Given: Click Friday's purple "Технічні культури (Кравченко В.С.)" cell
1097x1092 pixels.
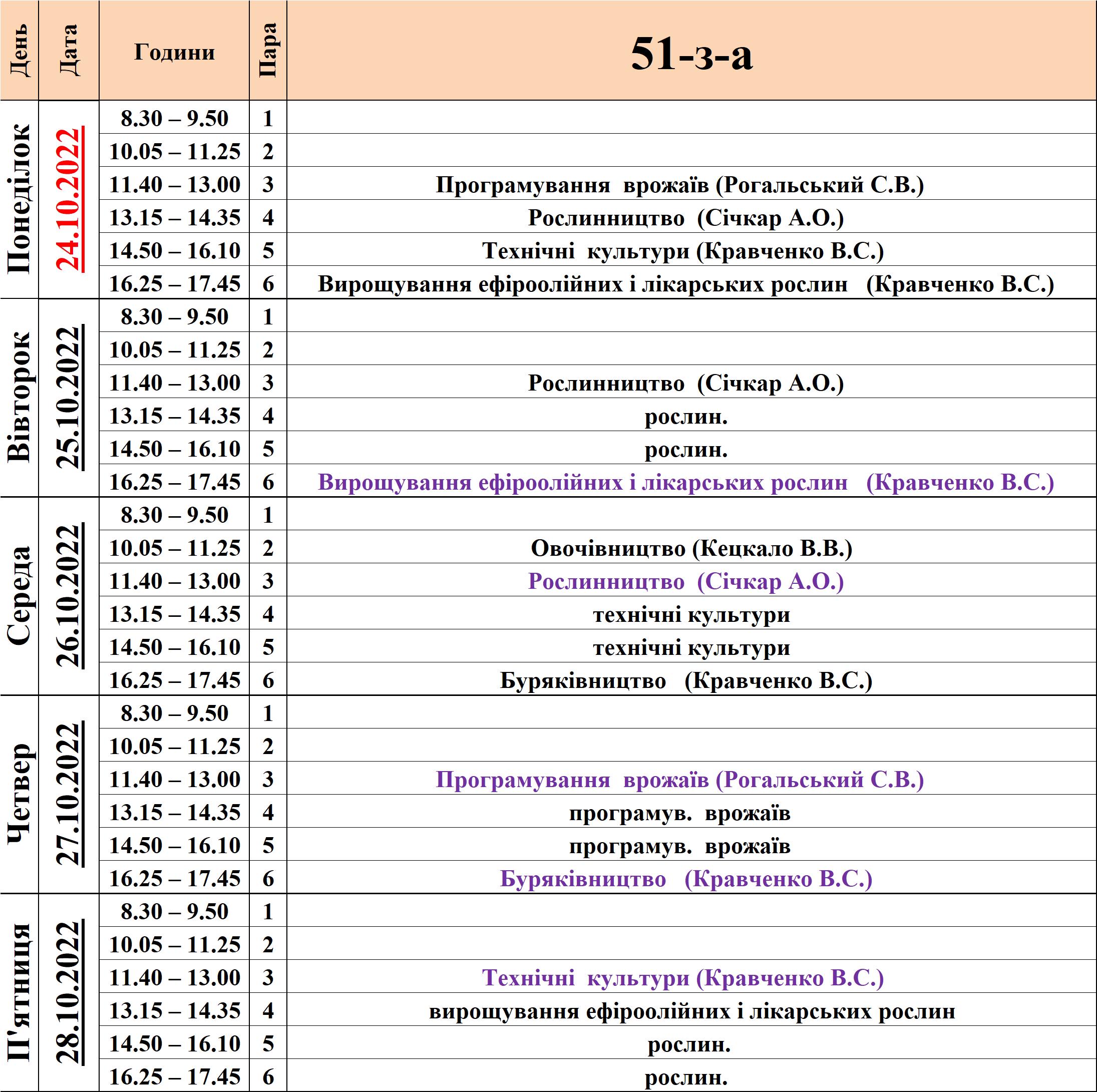Looking at the screenshot, I should point(691,976).
